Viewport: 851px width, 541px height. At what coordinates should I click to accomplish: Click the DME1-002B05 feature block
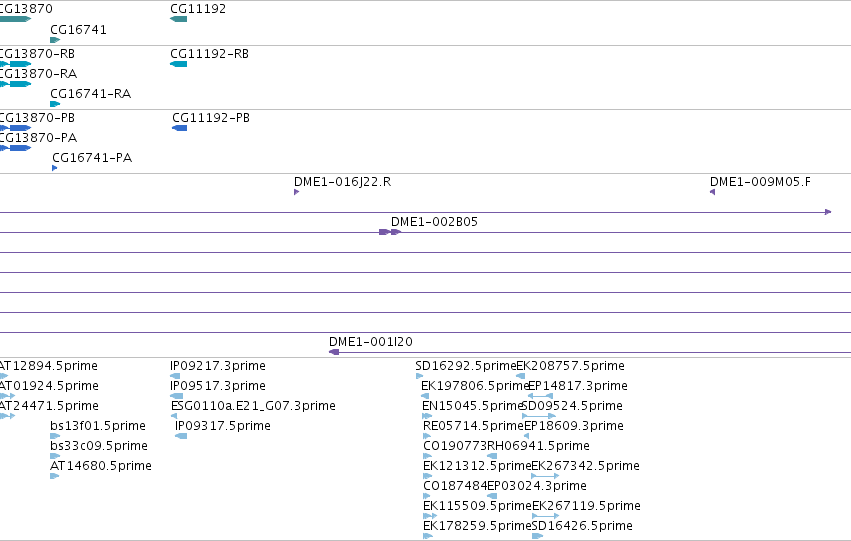point(390,232)
